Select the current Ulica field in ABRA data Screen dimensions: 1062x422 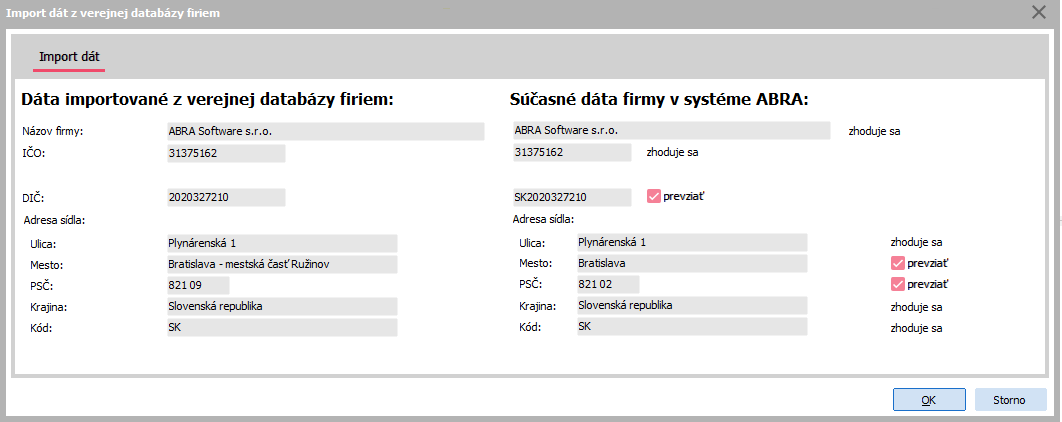691,242
